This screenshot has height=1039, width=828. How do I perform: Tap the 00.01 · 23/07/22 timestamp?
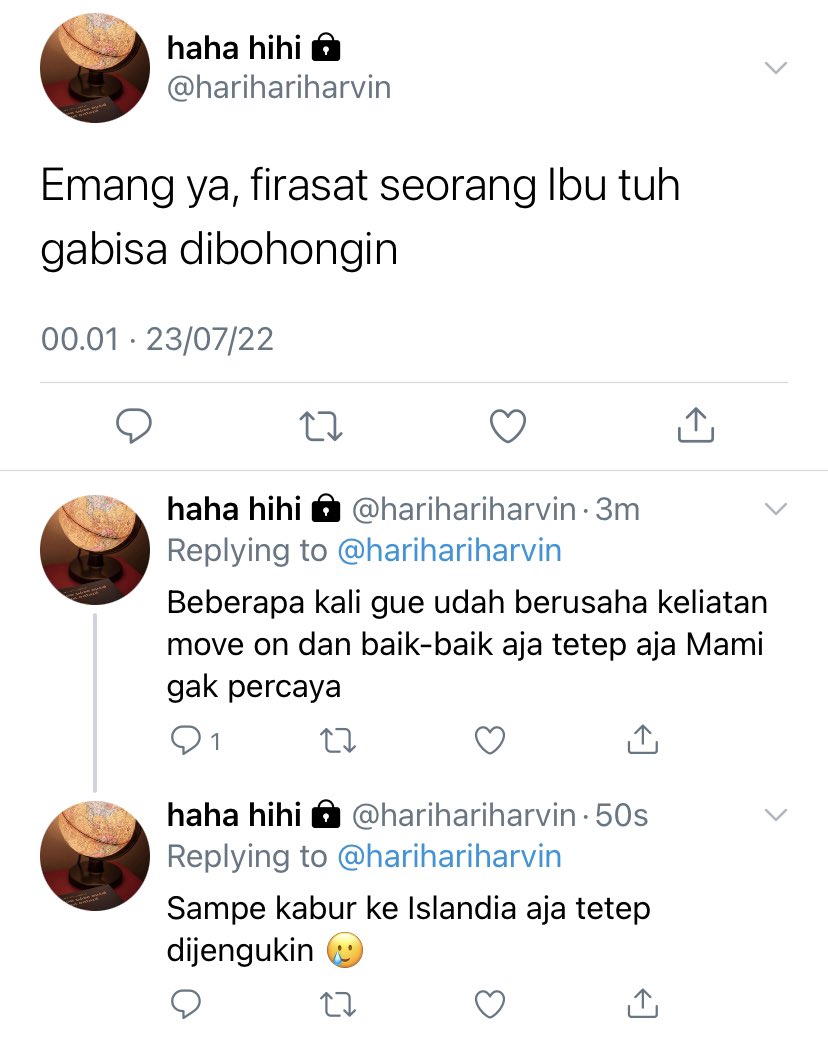pos(157,339)
